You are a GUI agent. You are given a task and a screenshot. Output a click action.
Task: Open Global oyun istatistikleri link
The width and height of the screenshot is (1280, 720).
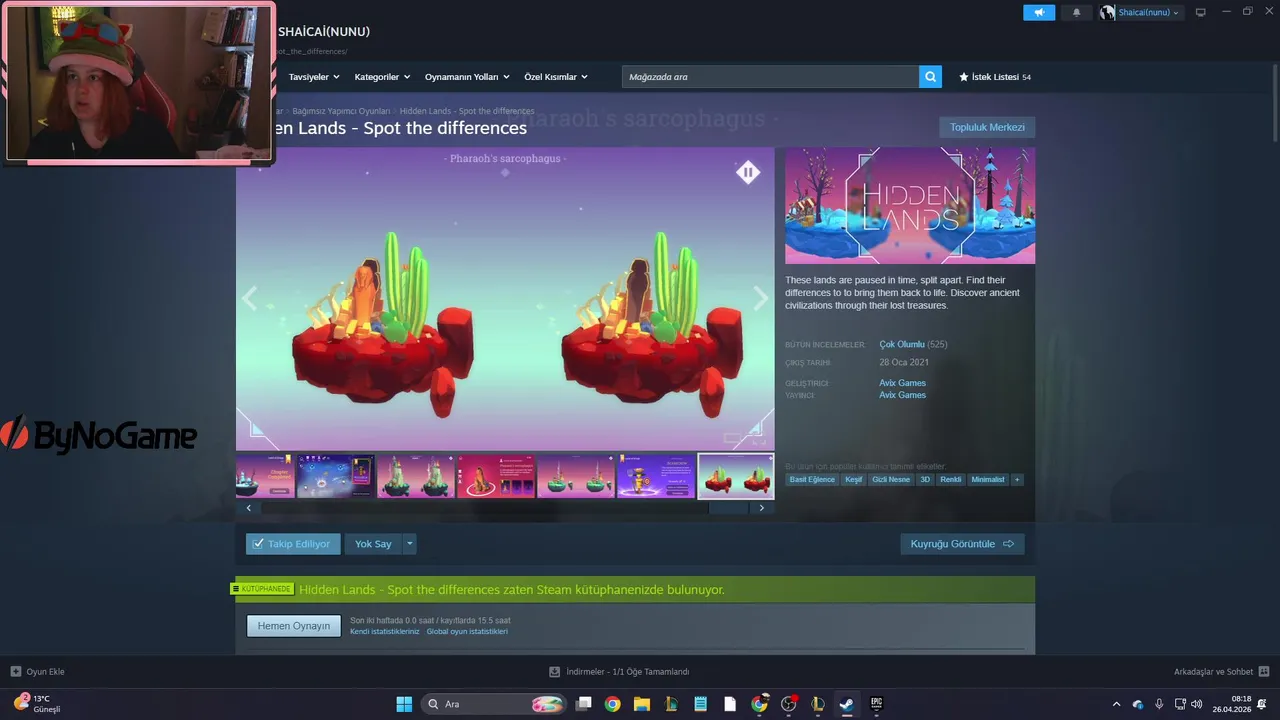(467, 632)
